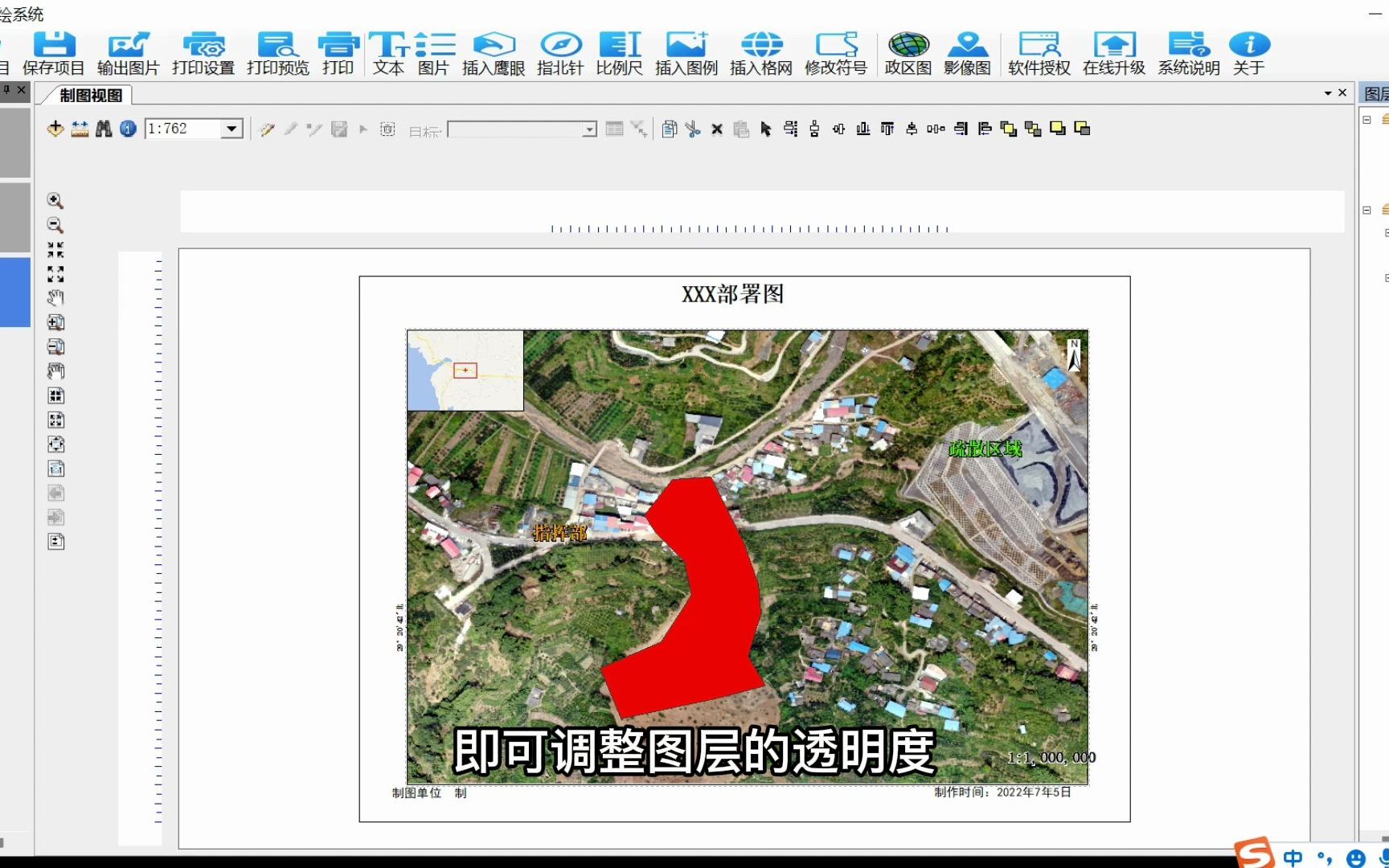Select the zoom out magnifier tool
The height and width of the screenshot is (868, 1389).
click(55, 225)
